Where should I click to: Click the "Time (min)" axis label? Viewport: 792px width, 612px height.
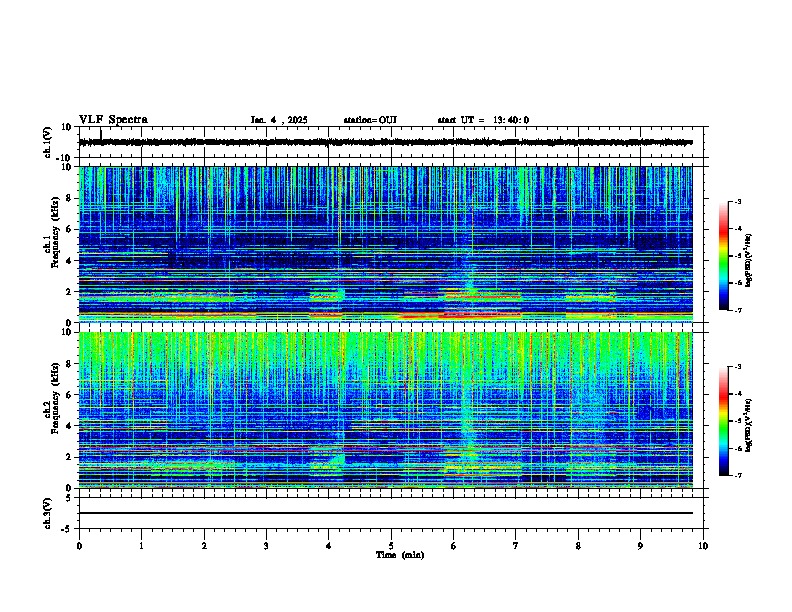400,555
